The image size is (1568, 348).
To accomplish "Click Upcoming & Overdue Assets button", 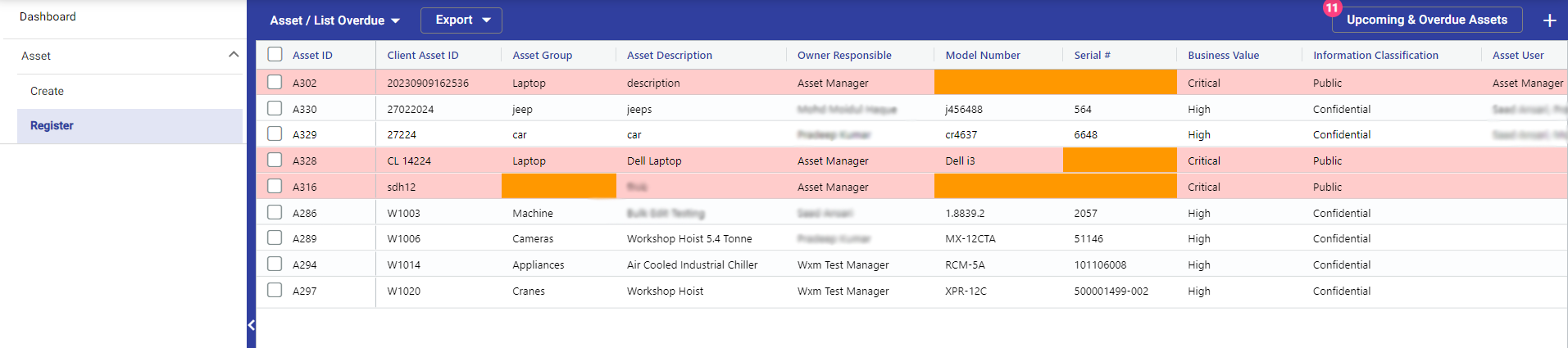I will pos(1426,20).
